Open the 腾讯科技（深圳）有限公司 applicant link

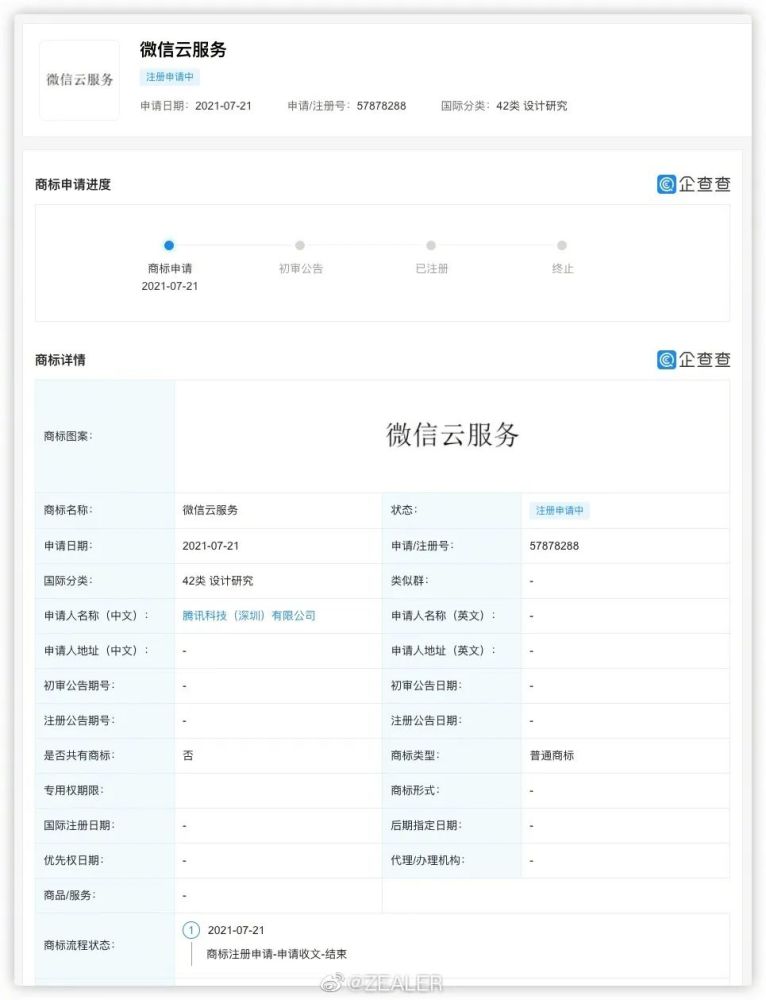pyautogui.click(x=249, y=615)
